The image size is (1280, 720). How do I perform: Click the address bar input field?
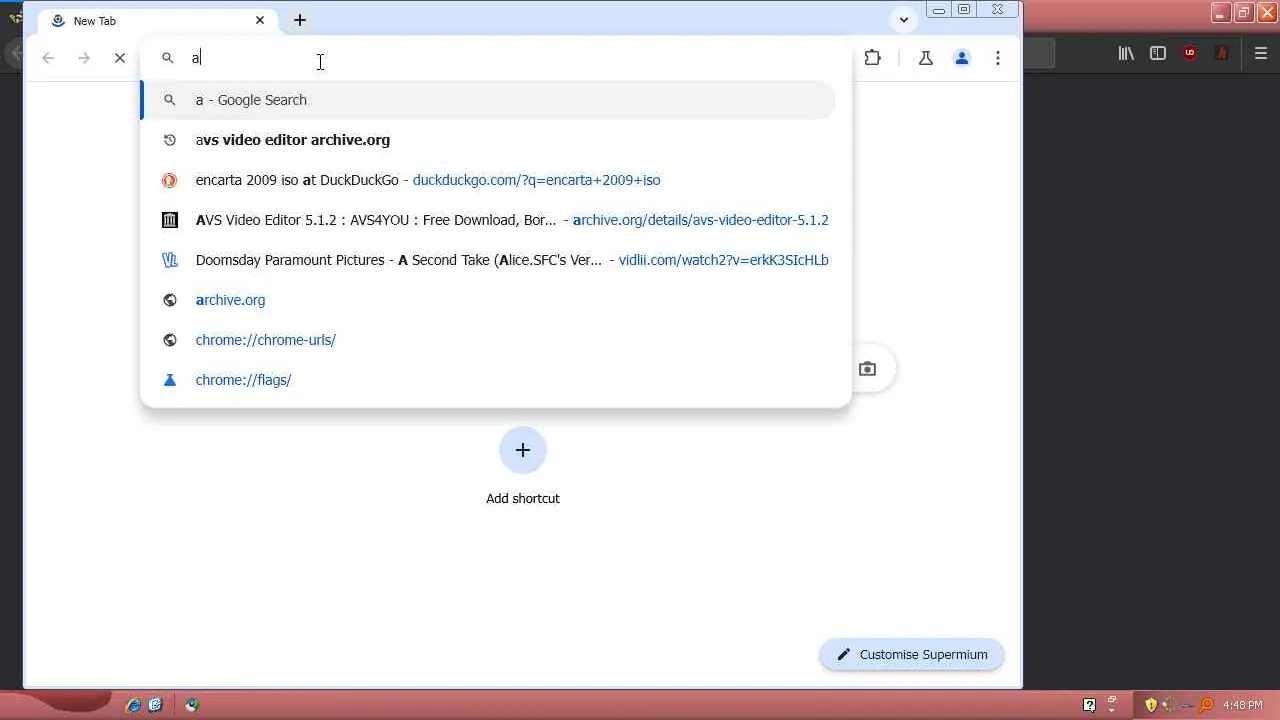click(495, 58)
